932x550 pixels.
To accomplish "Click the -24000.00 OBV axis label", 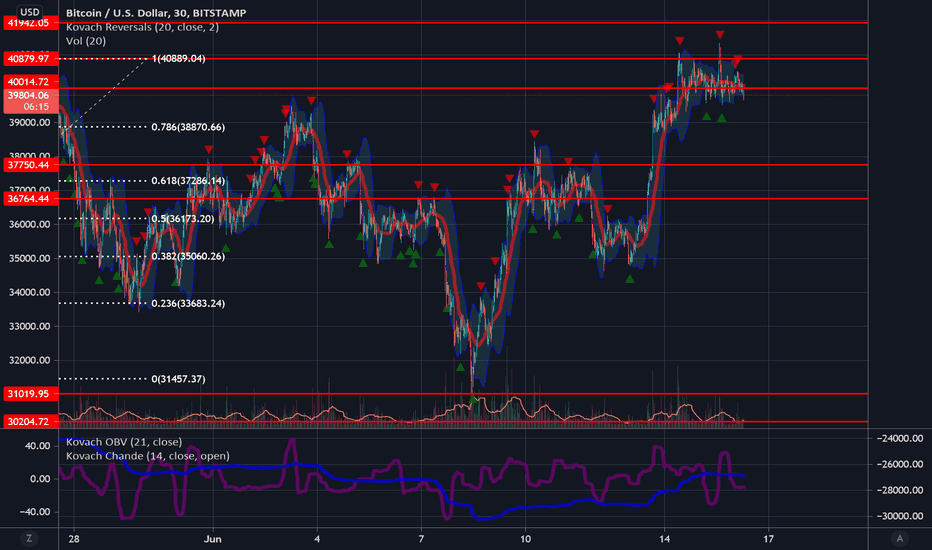I will click(899, 438).
